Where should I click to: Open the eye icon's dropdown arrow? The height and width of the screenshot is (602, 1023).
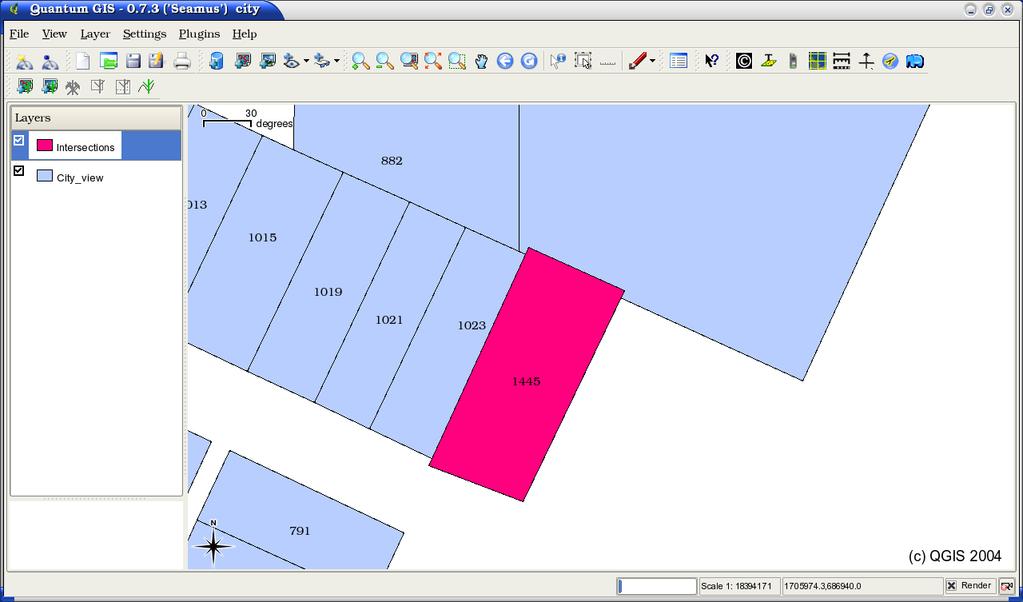coord(306,61)
